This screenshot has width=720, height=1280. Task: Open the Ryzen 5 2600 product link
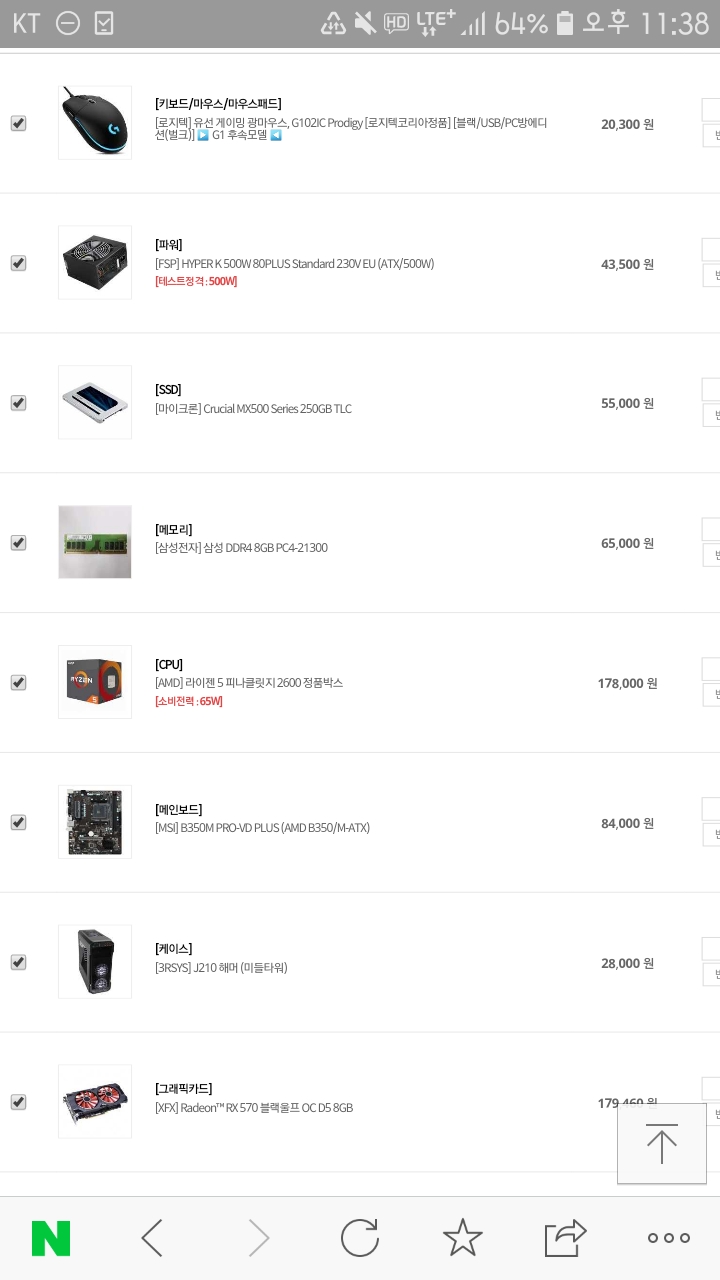point(249,683)
